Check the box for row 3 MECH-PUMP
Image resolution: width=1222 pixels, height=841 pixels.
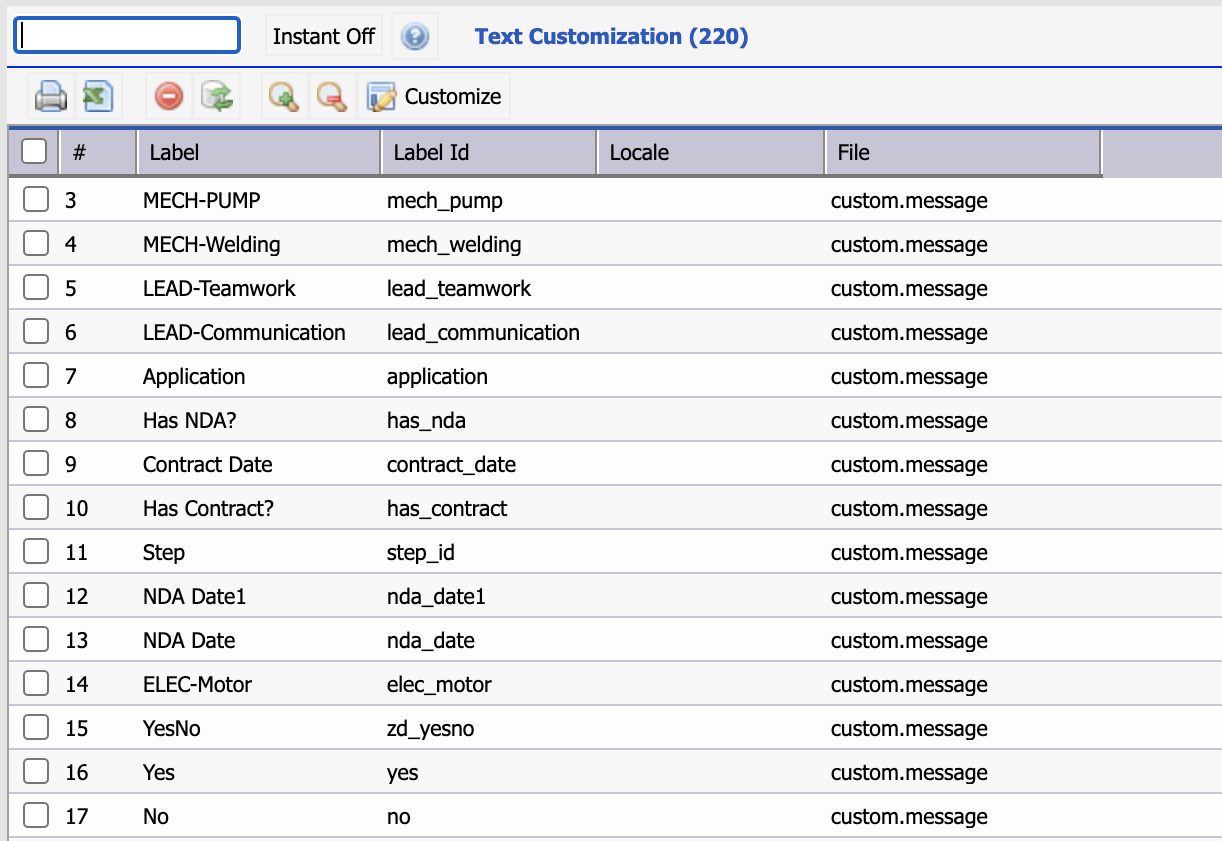point(36,200)
